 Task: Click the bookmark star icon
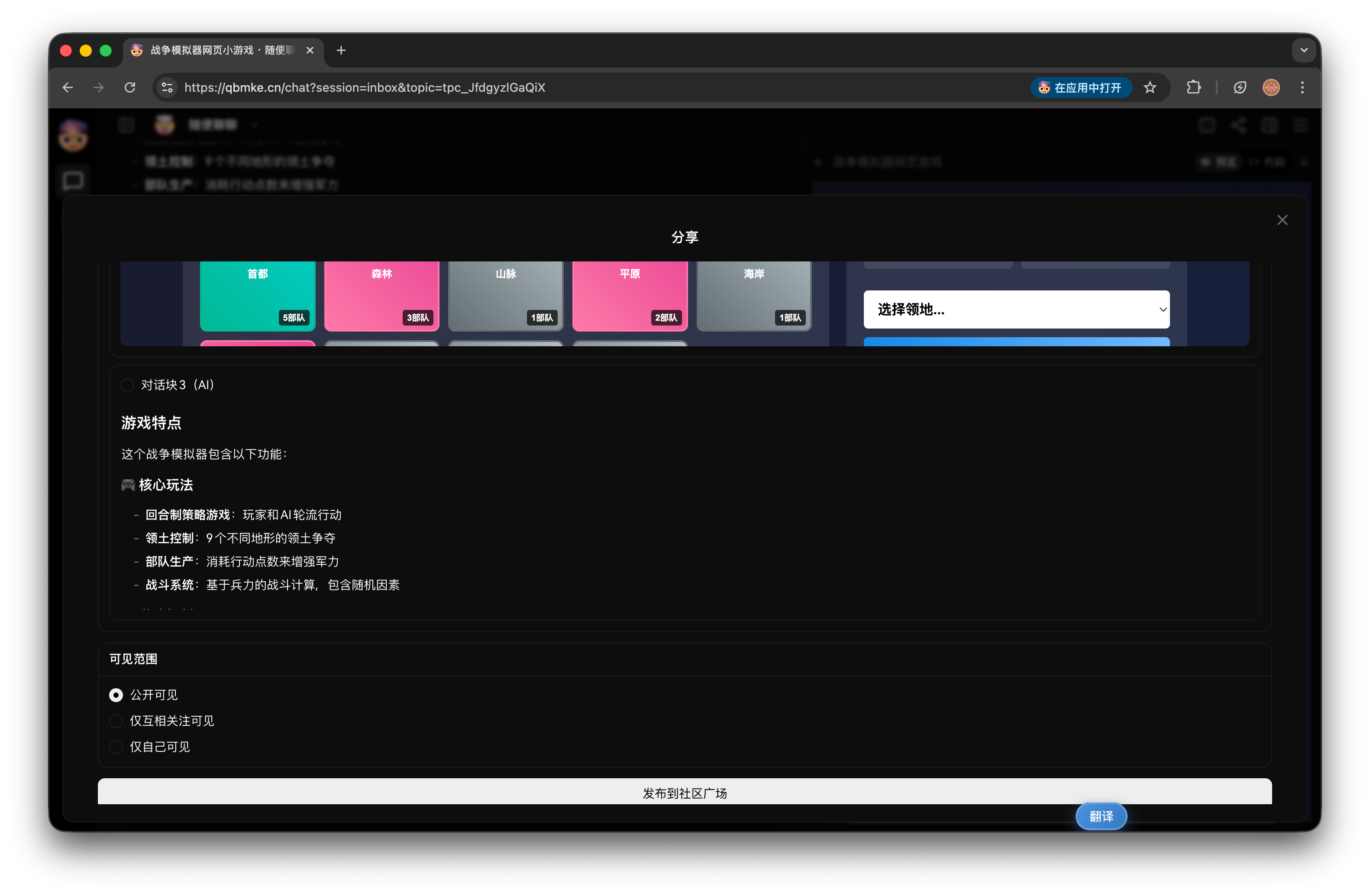1150,87
